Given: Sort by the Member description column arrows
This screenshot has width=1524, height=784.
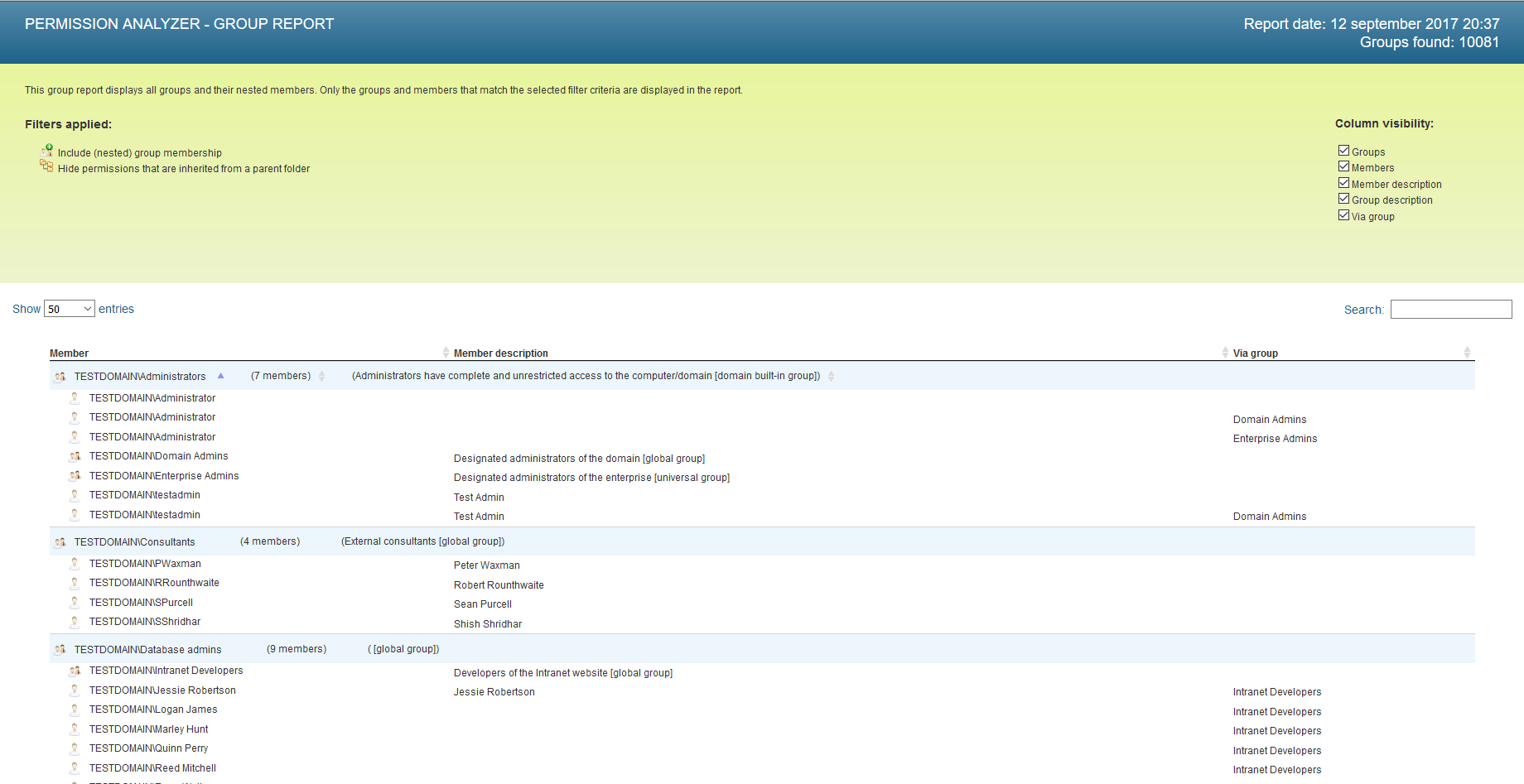Looking at the screenshot, I should (1225, 353).
